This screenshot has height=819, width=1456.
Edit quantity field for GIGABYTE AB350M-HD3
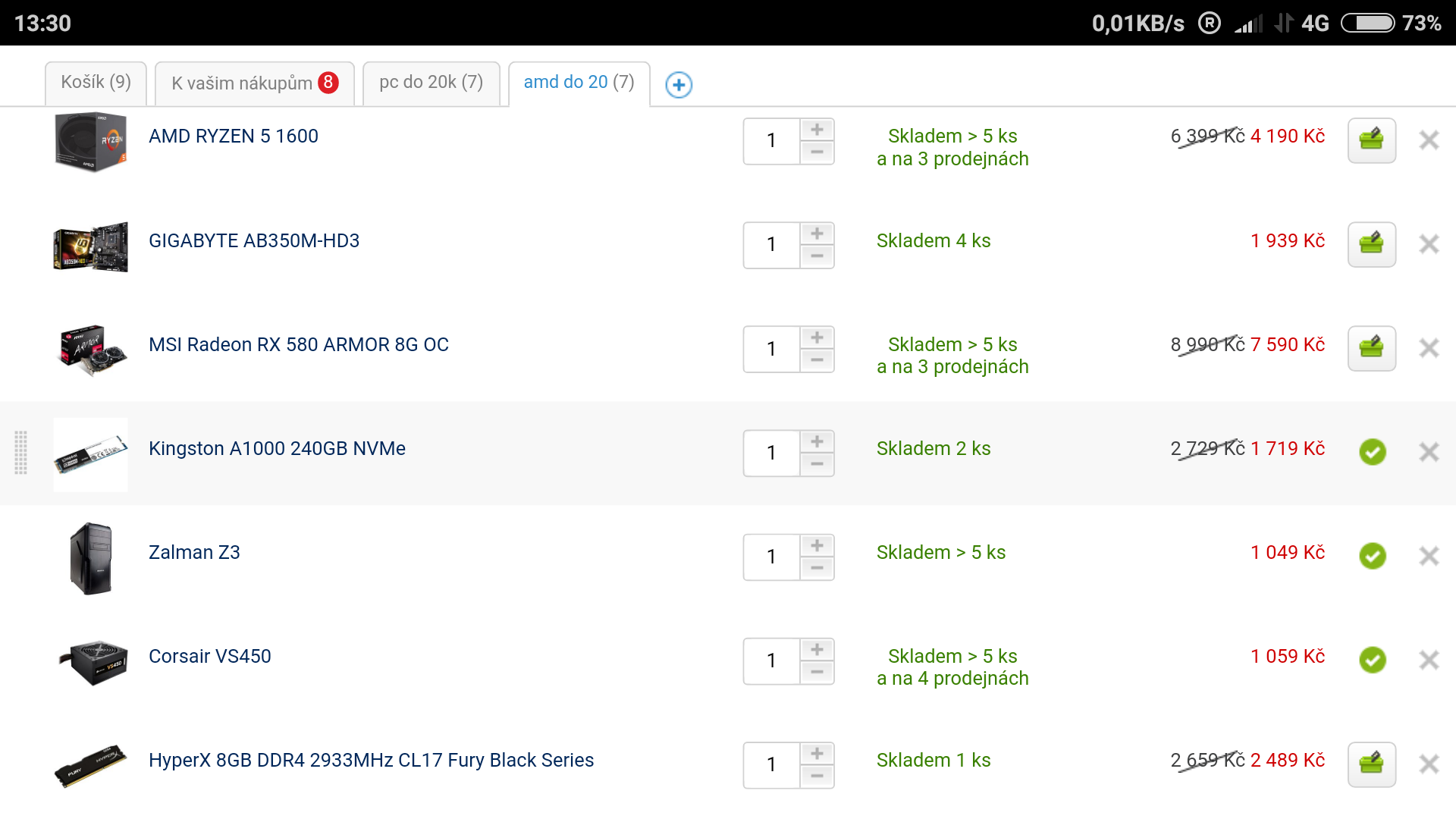(x=772, y=245)
